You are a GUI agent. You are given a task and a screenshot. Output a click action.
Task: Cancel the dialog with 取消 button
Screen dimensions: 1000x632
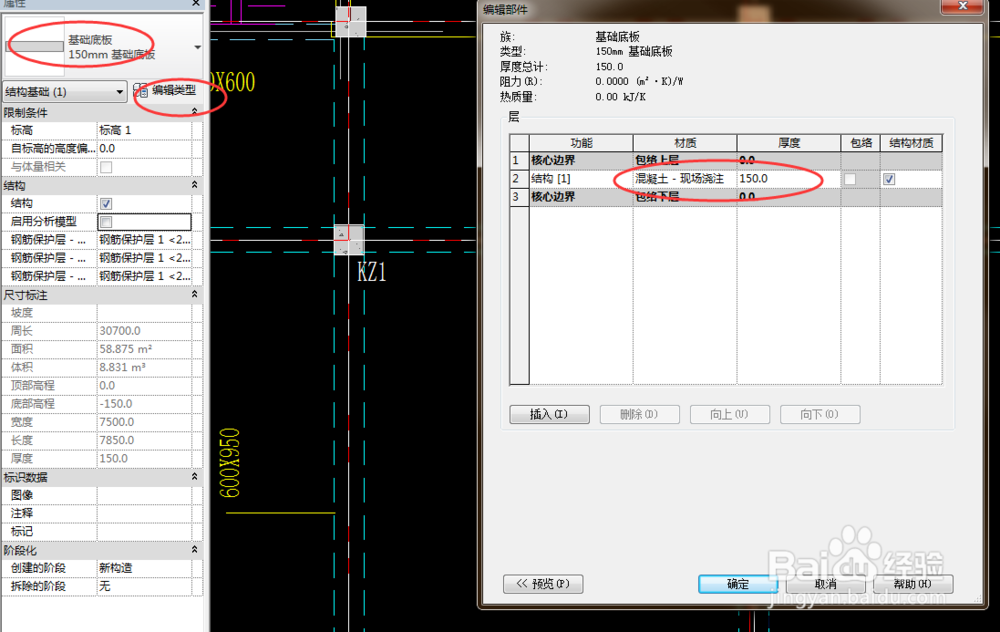[825, 584]
